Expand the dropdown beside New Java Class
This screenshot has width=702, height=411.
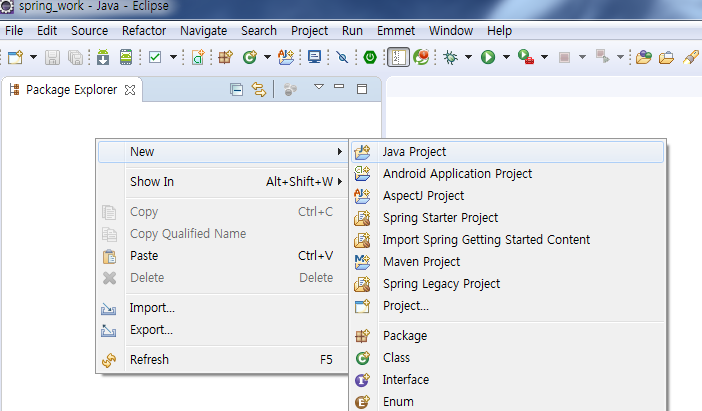point(267,57)
